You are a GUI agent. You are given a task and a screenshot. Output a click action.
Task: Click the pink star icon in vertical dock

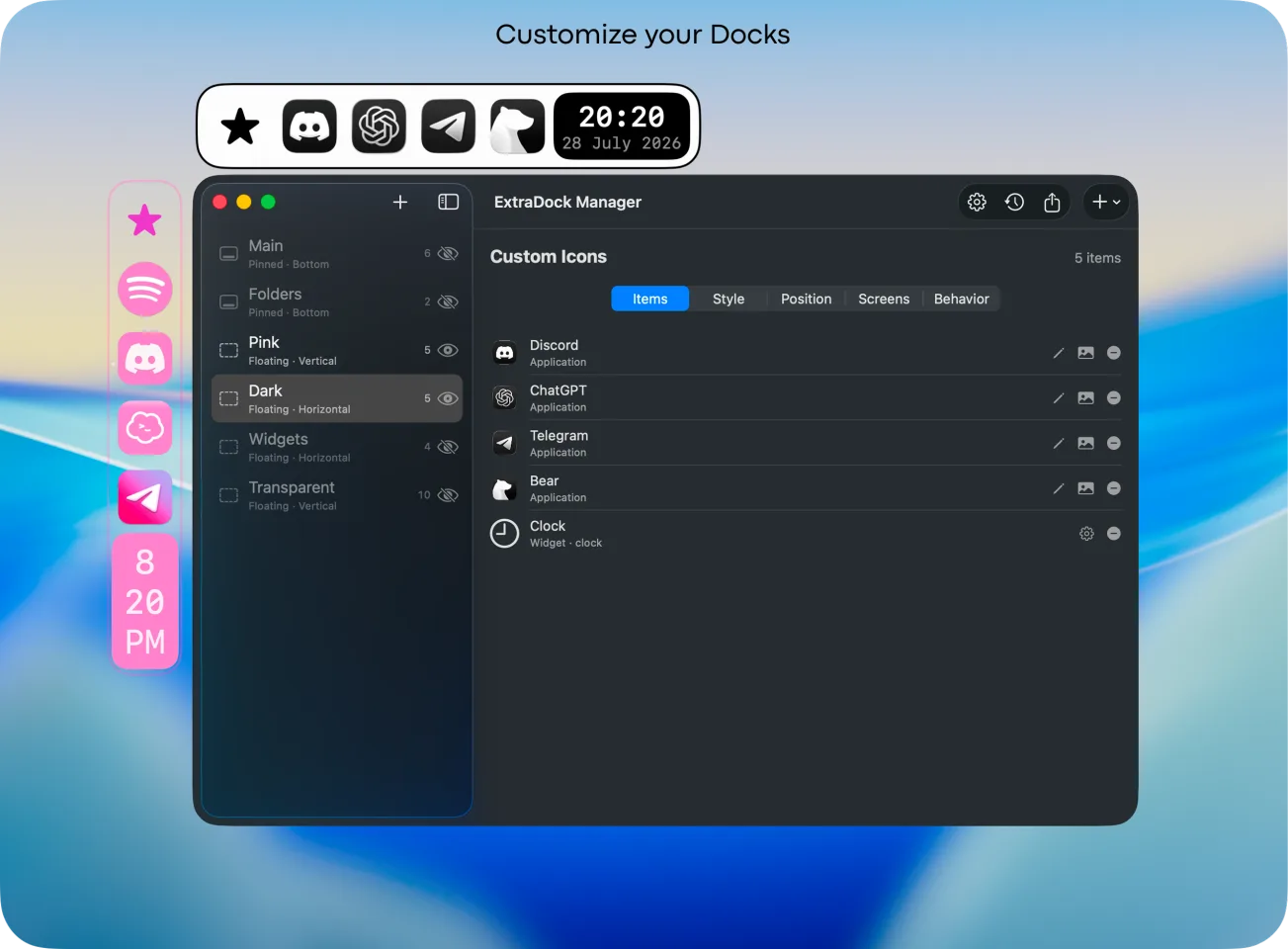coord(145,219)
